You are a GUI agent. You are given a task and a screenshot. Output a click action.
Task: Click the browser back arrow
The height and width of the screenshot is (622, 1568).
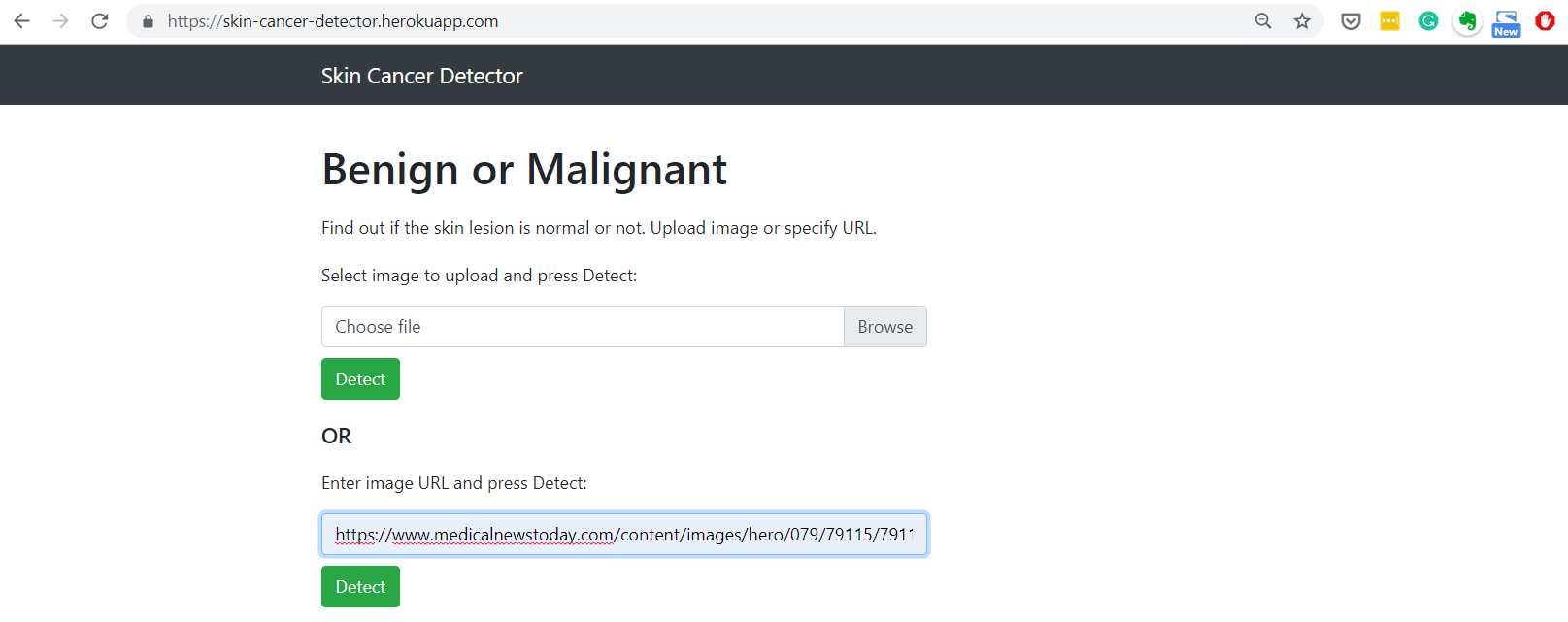[21, 21]
